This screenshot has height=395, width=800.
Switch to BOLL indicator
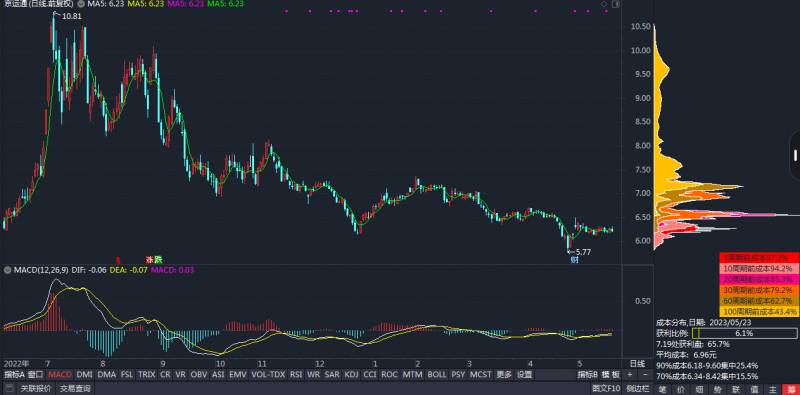click(x=437, y=375)
